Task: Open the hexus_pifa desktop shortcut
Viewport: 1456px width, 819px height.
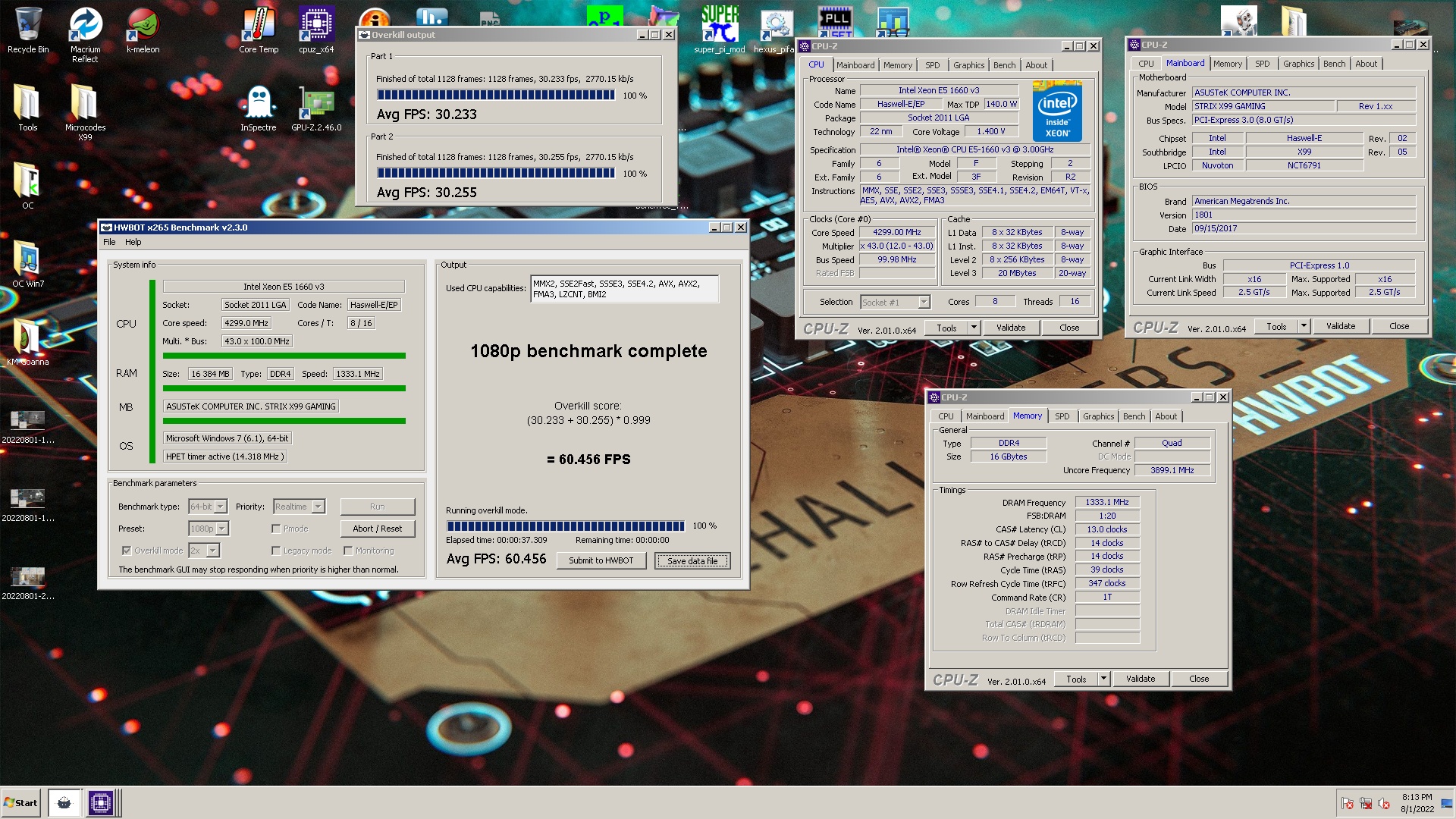Action: 774,30
